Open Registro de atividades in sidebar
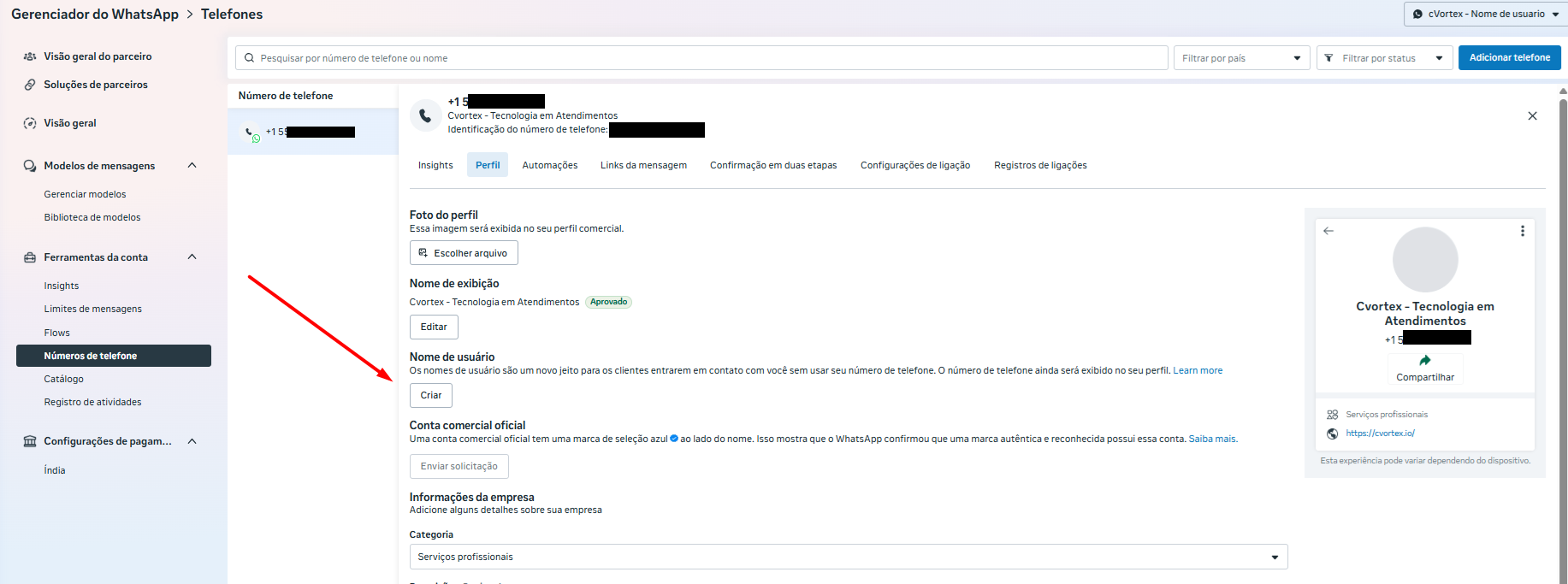 (93, 402)
